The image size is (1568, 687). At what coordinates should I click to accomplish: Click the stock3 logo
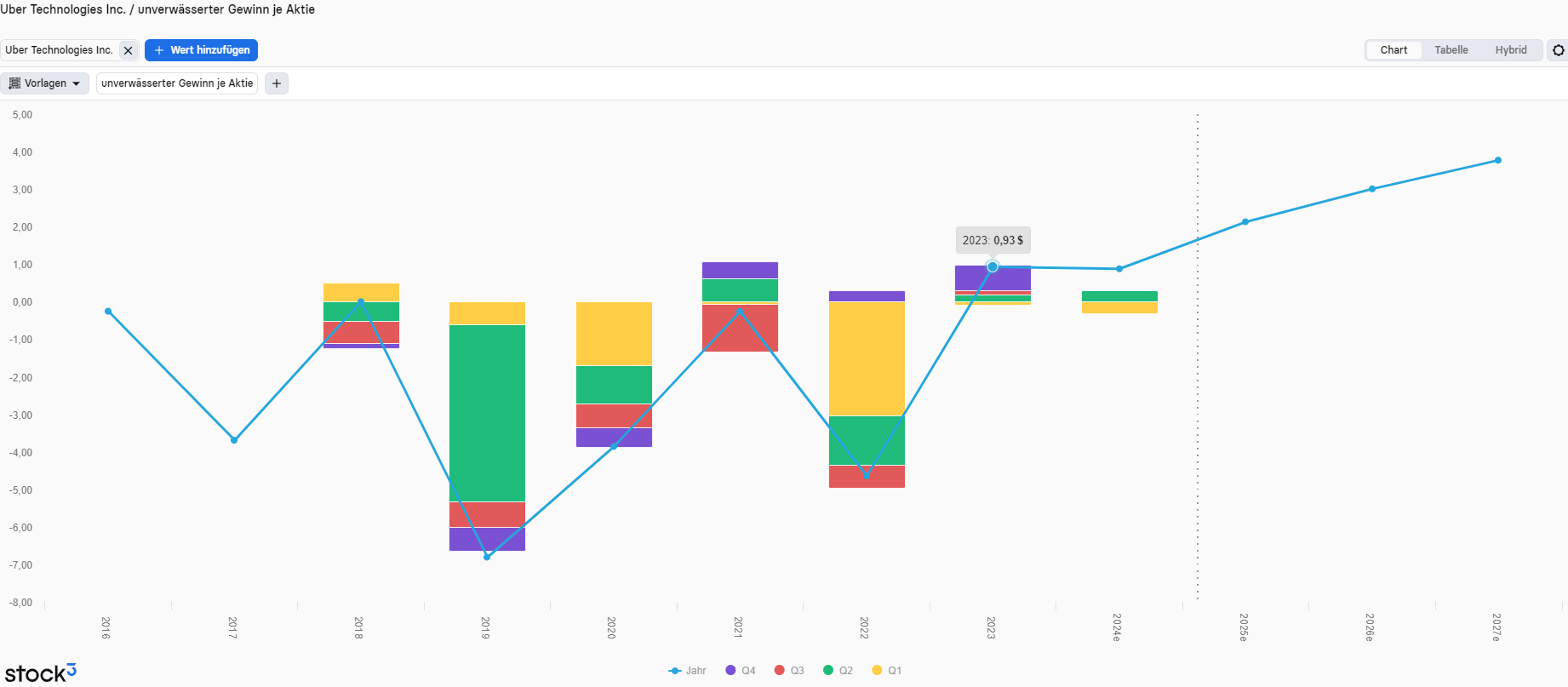click(40, 673)
